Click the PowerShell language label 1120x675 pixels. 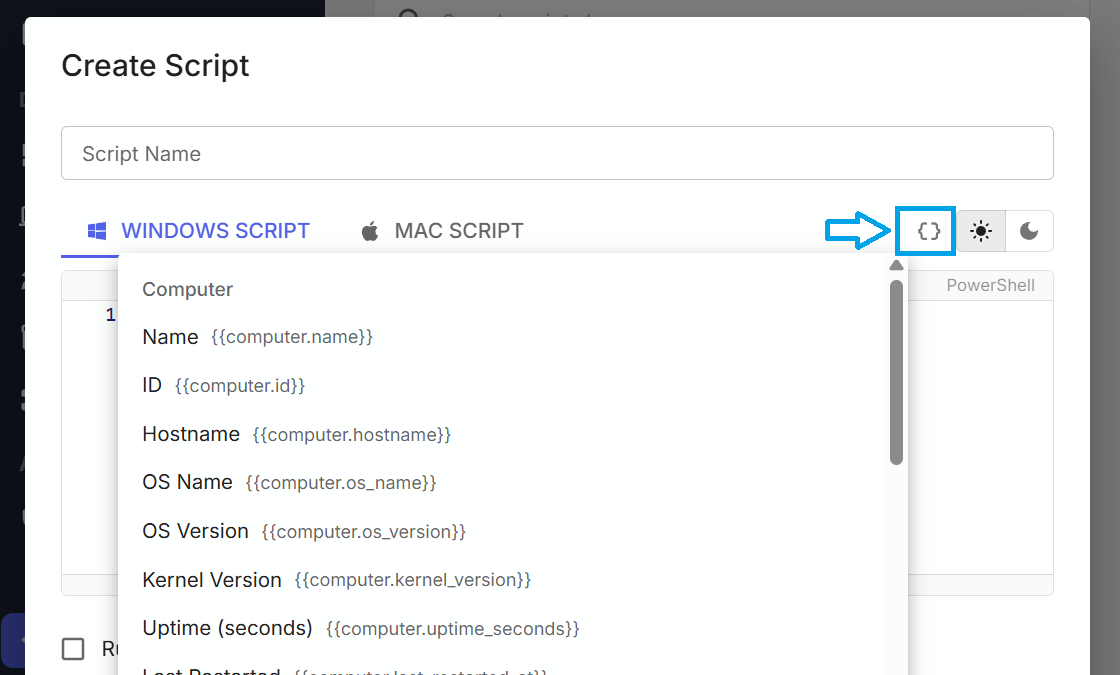click(990, 285)
